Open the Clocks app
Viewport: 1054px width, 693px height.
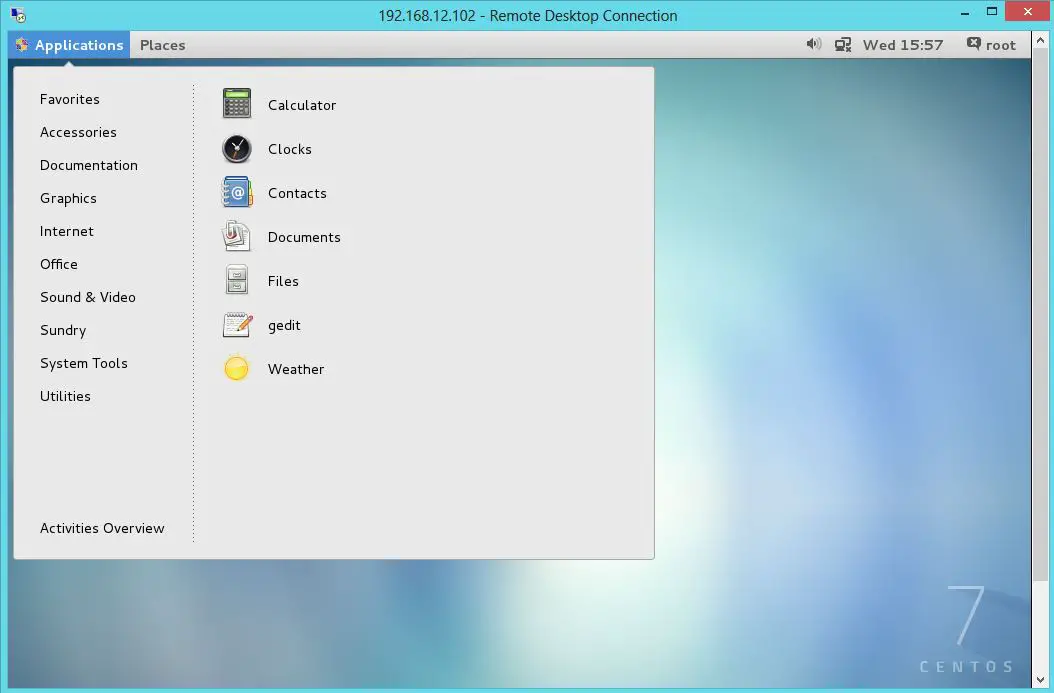[289, 149]
